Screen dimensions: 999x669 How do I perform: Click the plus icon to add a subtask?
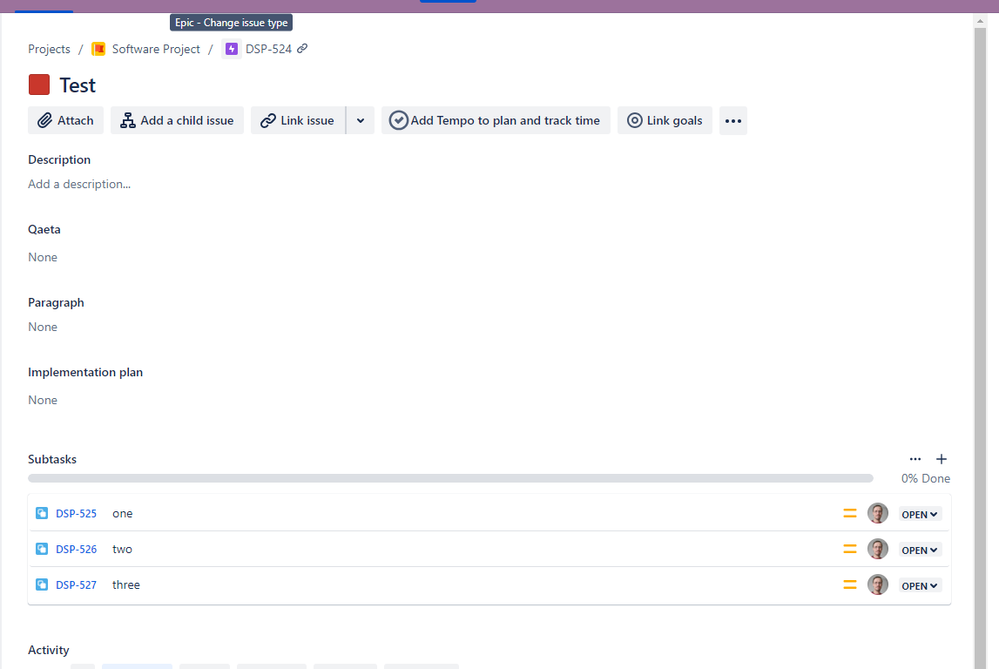pyautogui.click(x=941, y=459)
